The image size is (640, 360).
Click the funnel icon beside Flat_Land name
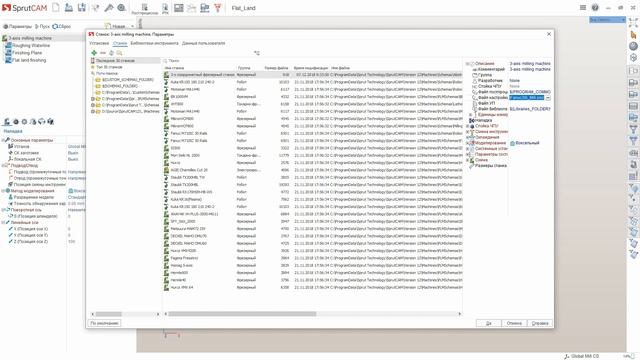coord(218,8)
